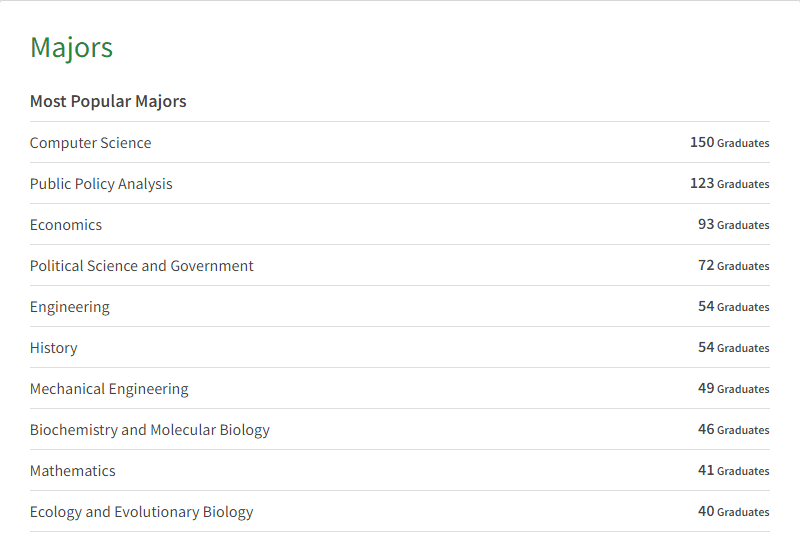Click the 46 Graduates count
Screen dimensions: 800x534
[x=734, y=430]
